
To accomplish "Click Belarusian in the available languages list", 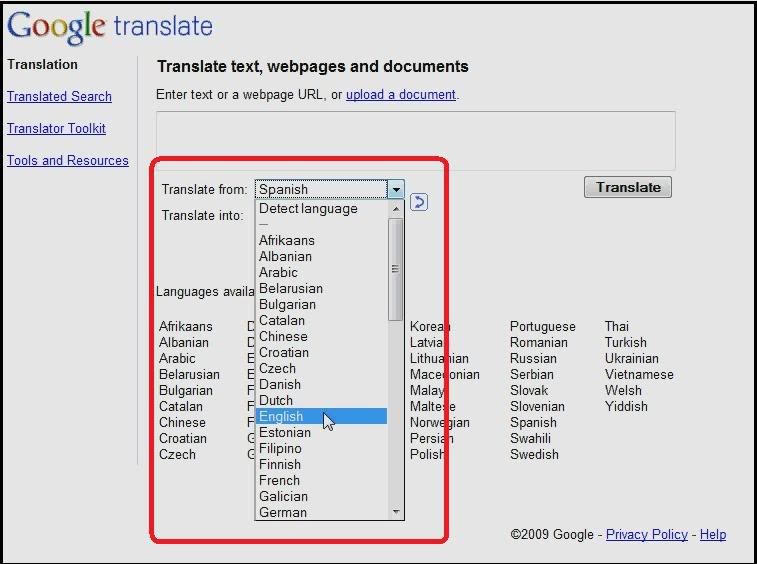I will 189,374.
